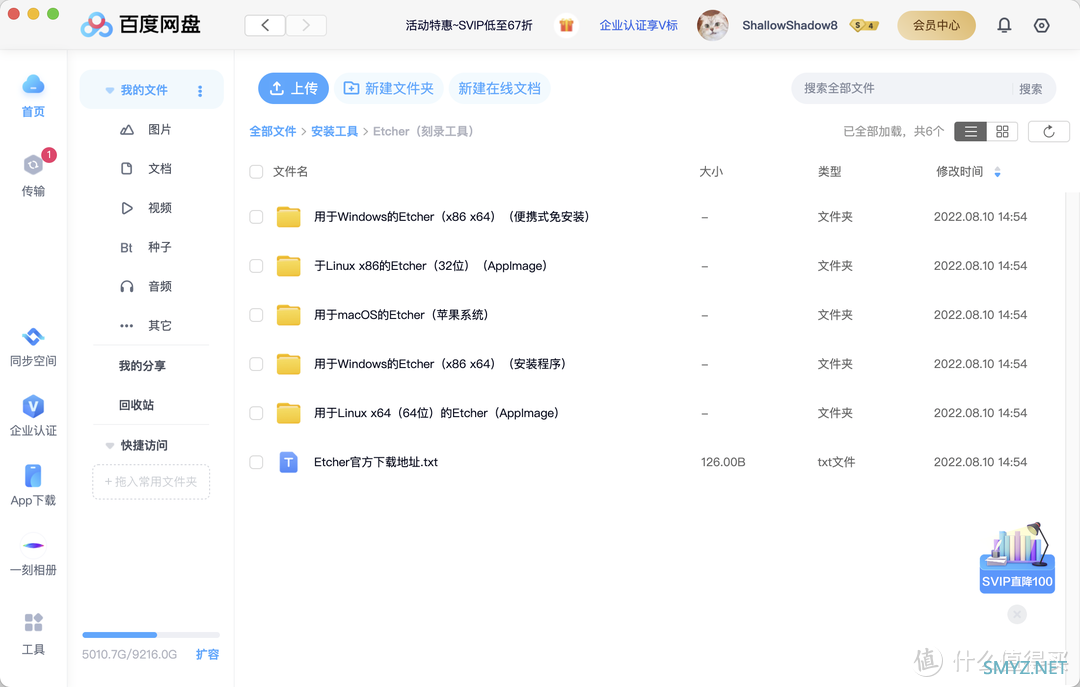
Task: Close the SVIP直降100 floating ad
Action: tap(1017, 614)
